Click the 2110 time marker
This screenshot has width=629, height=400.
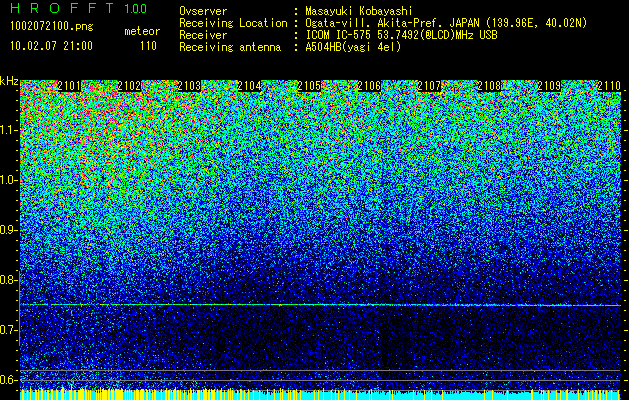coord(609,86)
